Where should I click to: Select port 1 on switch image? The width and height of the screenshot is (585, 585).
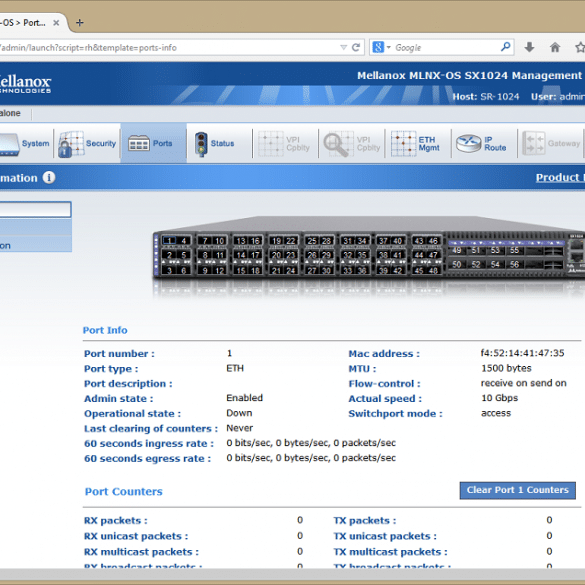pyautogui.click(x=170, y=241)
